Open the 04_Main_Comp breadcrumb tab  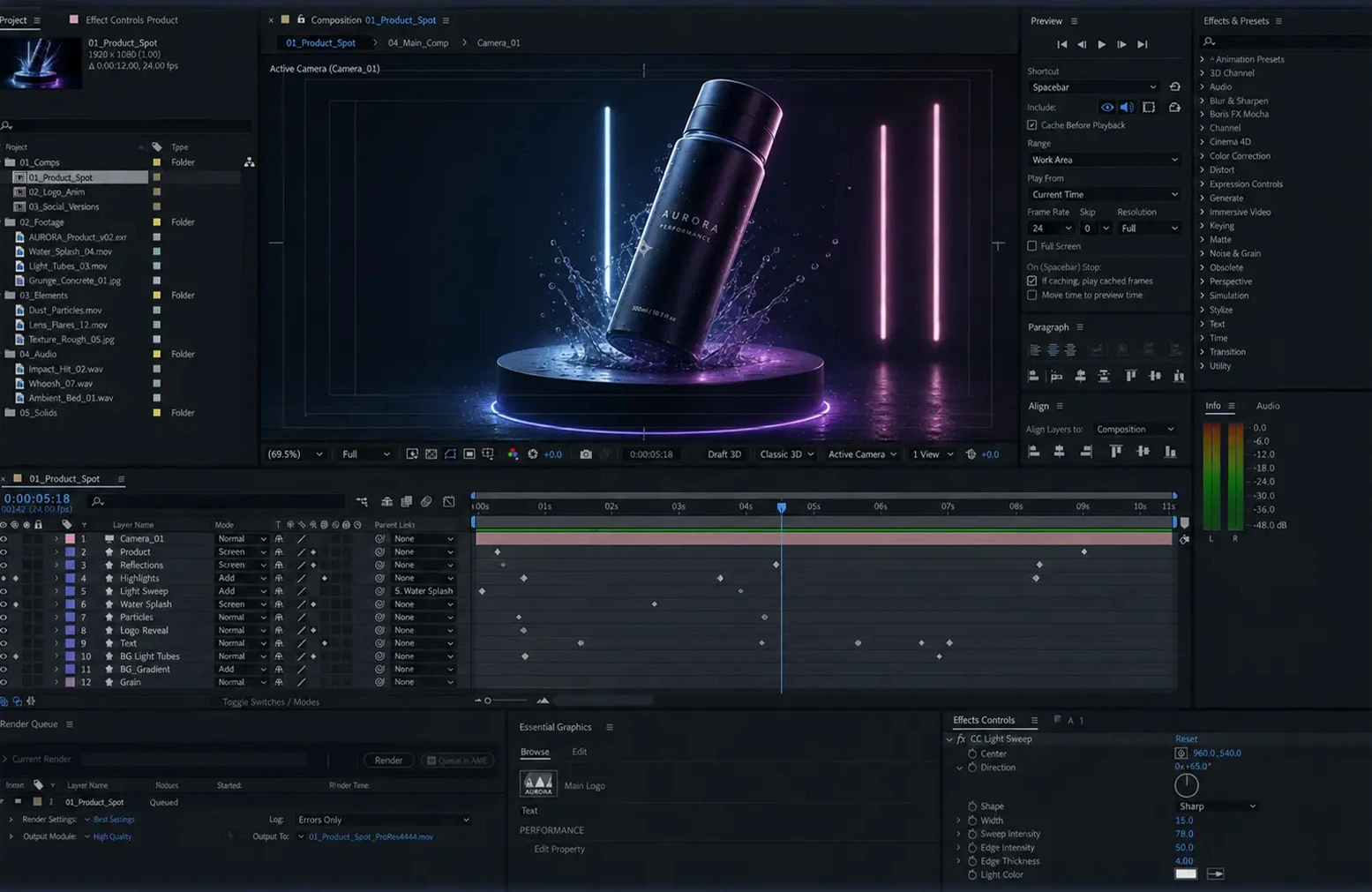[418, 42]
